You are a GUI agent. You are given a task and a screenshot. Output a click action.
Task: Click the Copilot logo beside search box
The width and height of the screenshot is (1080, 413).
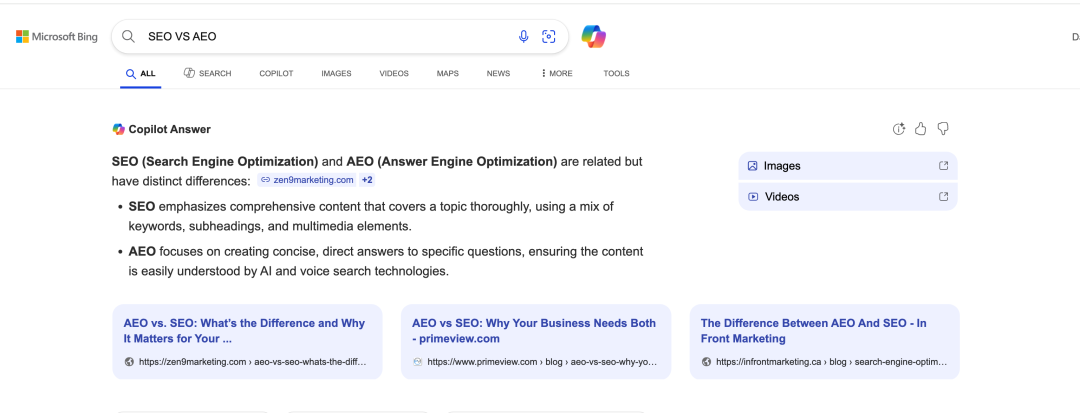click(x=594, y=37)
